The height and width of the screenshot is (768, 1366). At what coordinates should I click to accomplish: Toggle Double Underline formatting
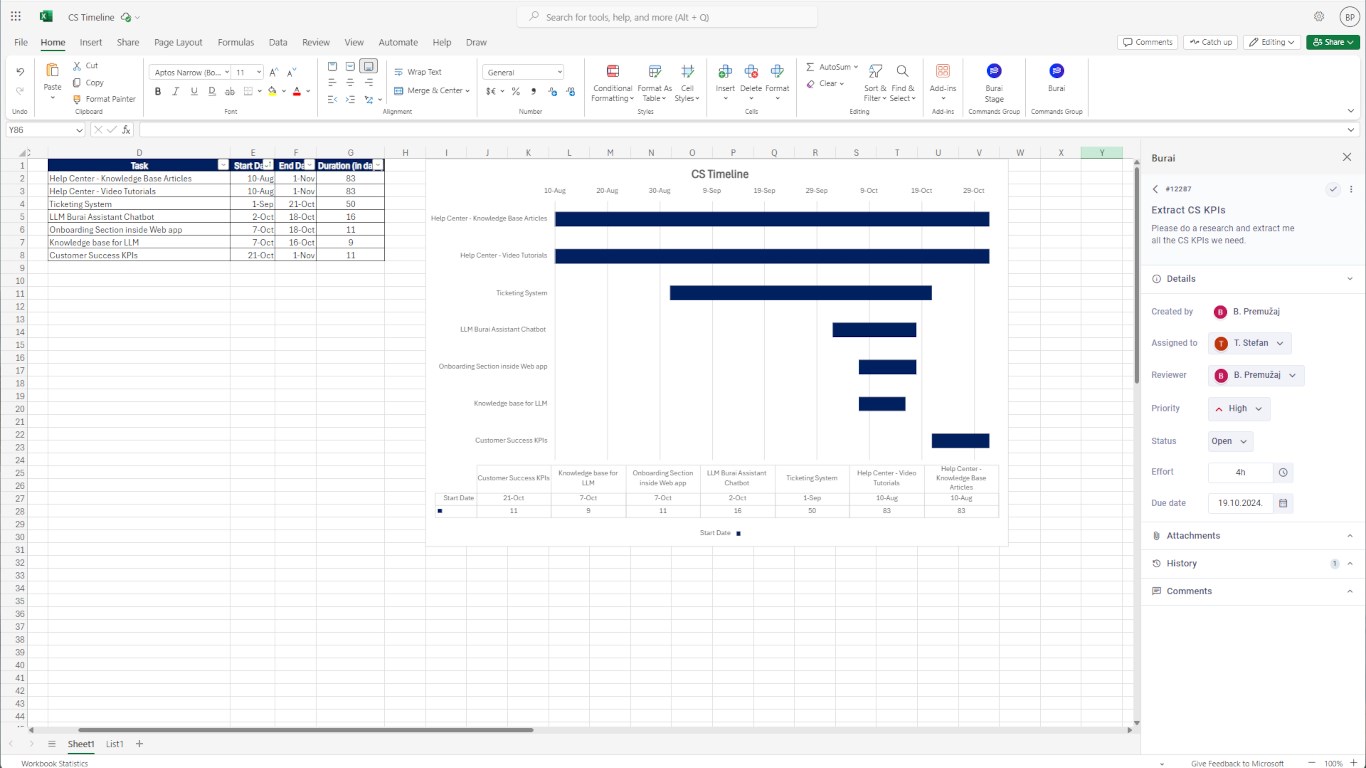(x=212, y=91)
